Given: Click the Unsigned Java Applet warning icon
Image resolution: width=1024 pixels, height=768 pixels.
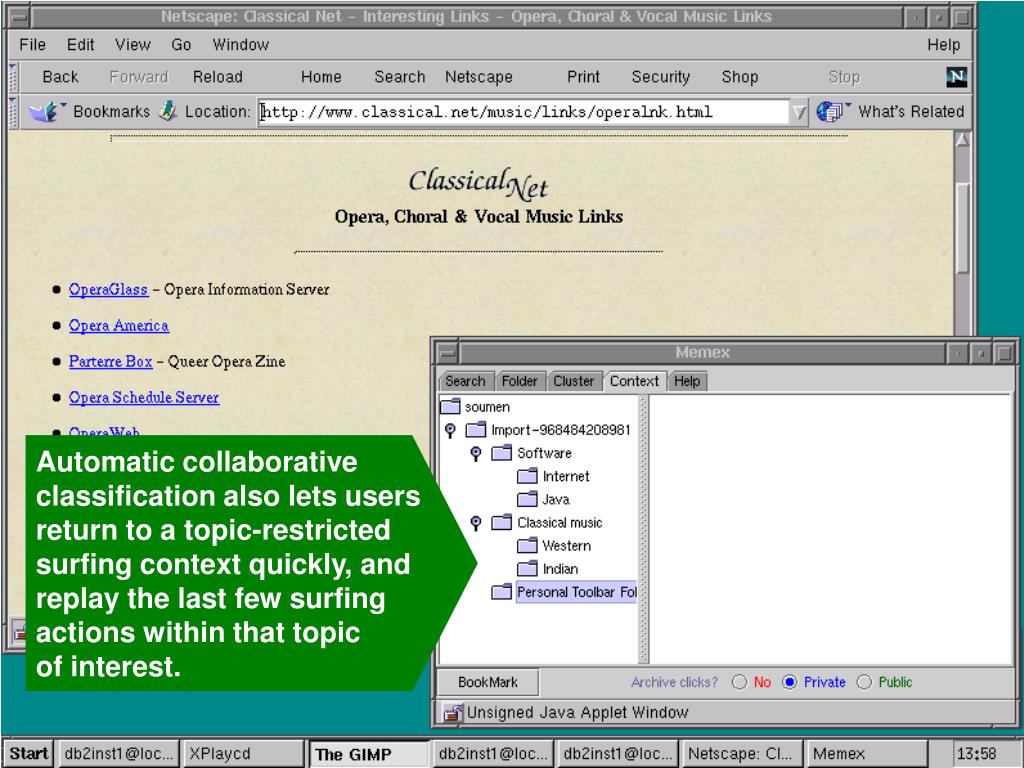Looking at the screenshot, I should [x=452, y=712].
